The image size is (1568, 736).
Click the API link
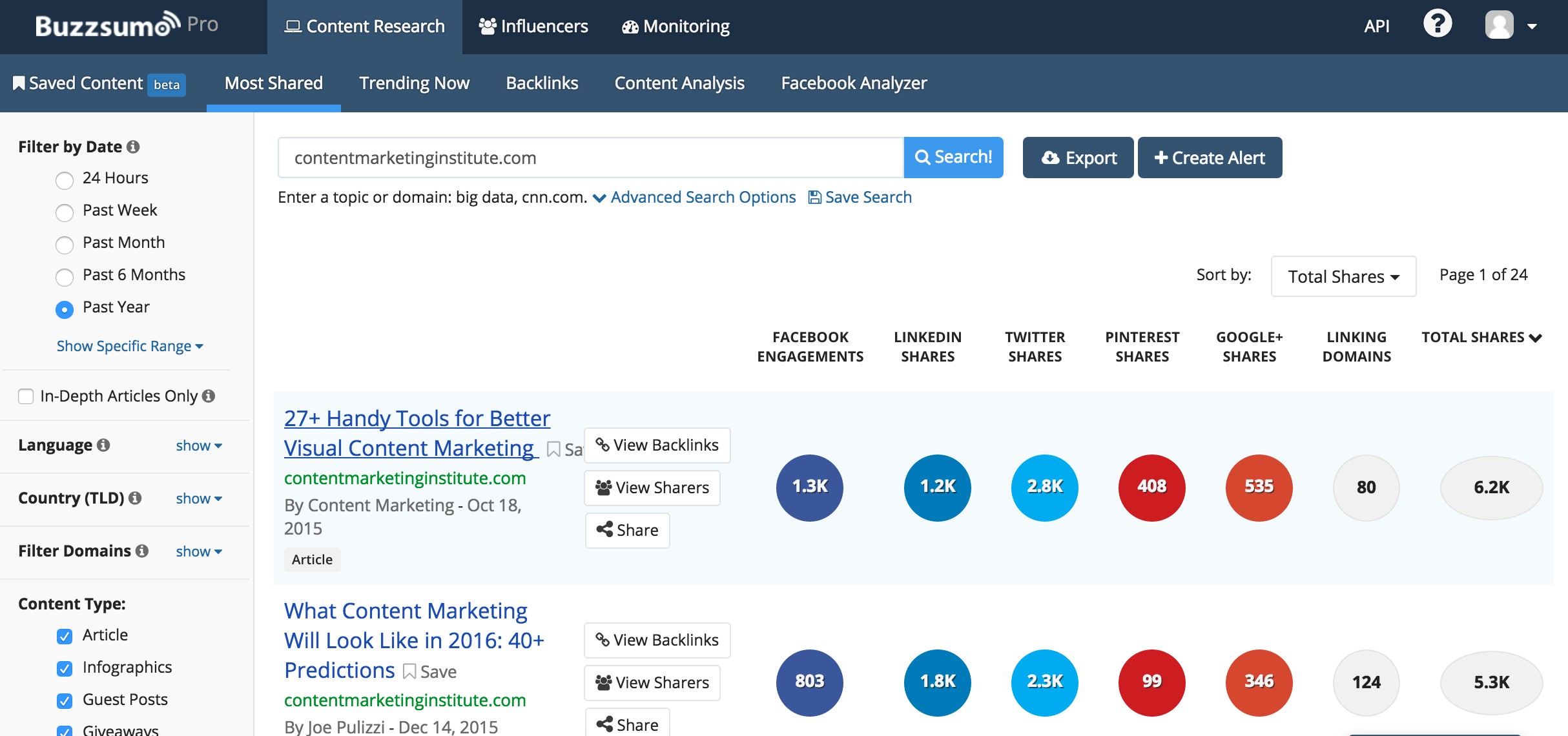point(1377,26)
